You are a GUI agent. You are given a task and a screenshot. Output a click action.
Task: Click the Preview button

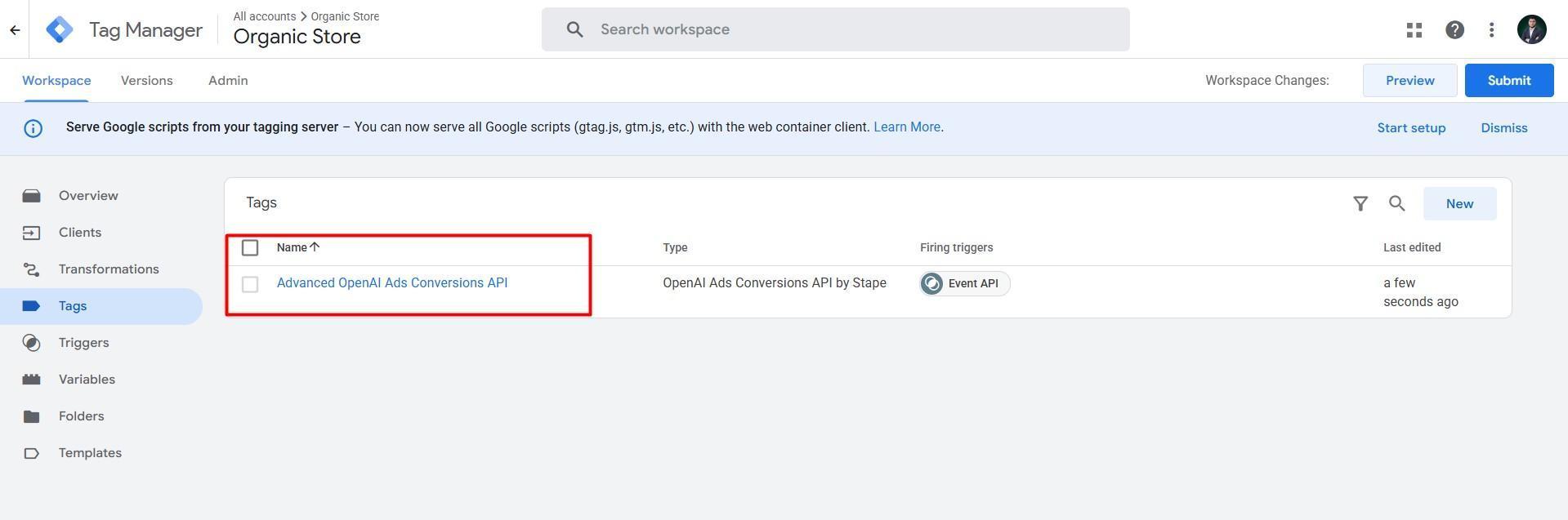click(1409, 81)
